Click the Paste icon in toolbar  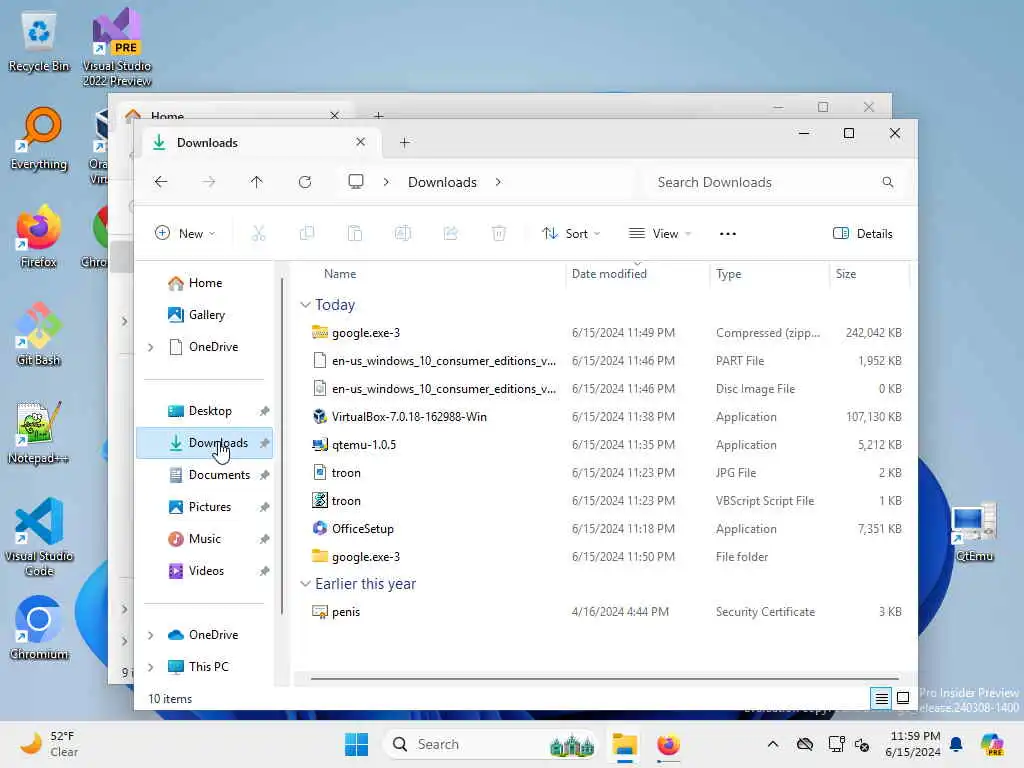tap(355, 233)
